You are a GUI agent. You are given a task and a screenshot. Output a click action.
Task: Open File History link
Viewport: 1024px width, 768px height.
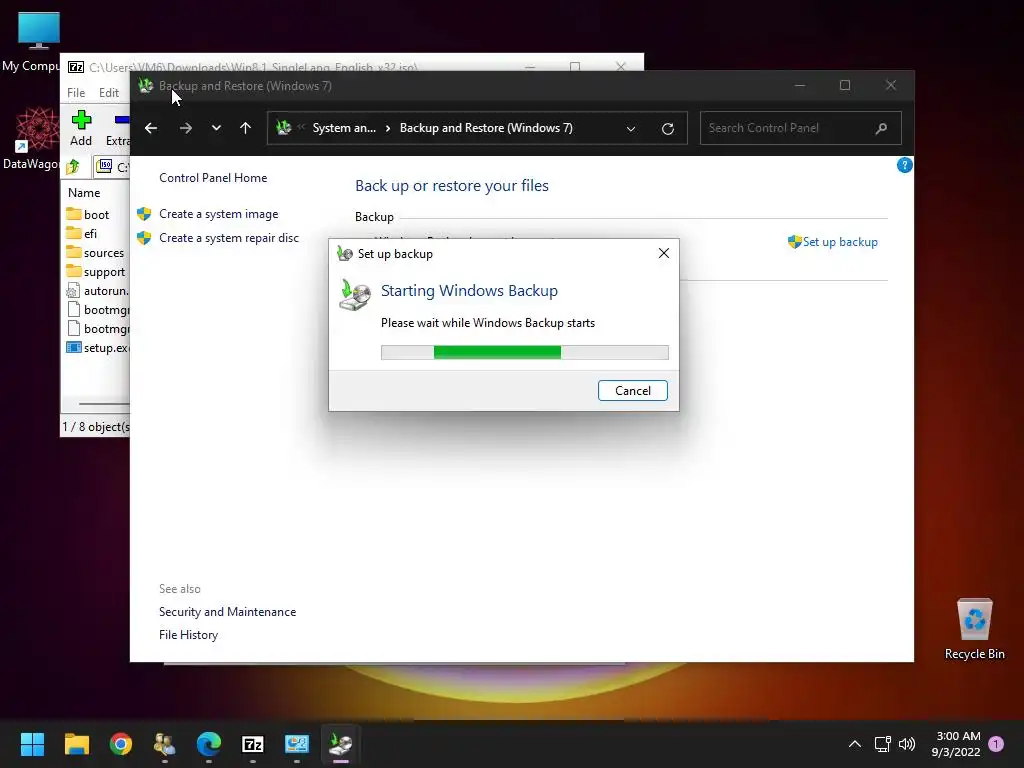tap(188, 635)
